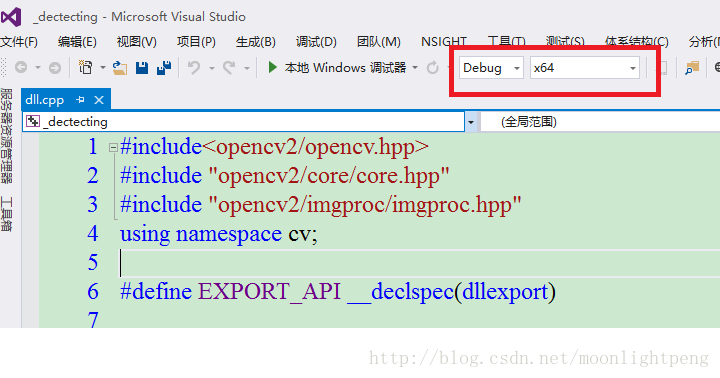Open the Debug configuration dropdown
This screenshot has height=378, width=720.
tap(491, 68)
